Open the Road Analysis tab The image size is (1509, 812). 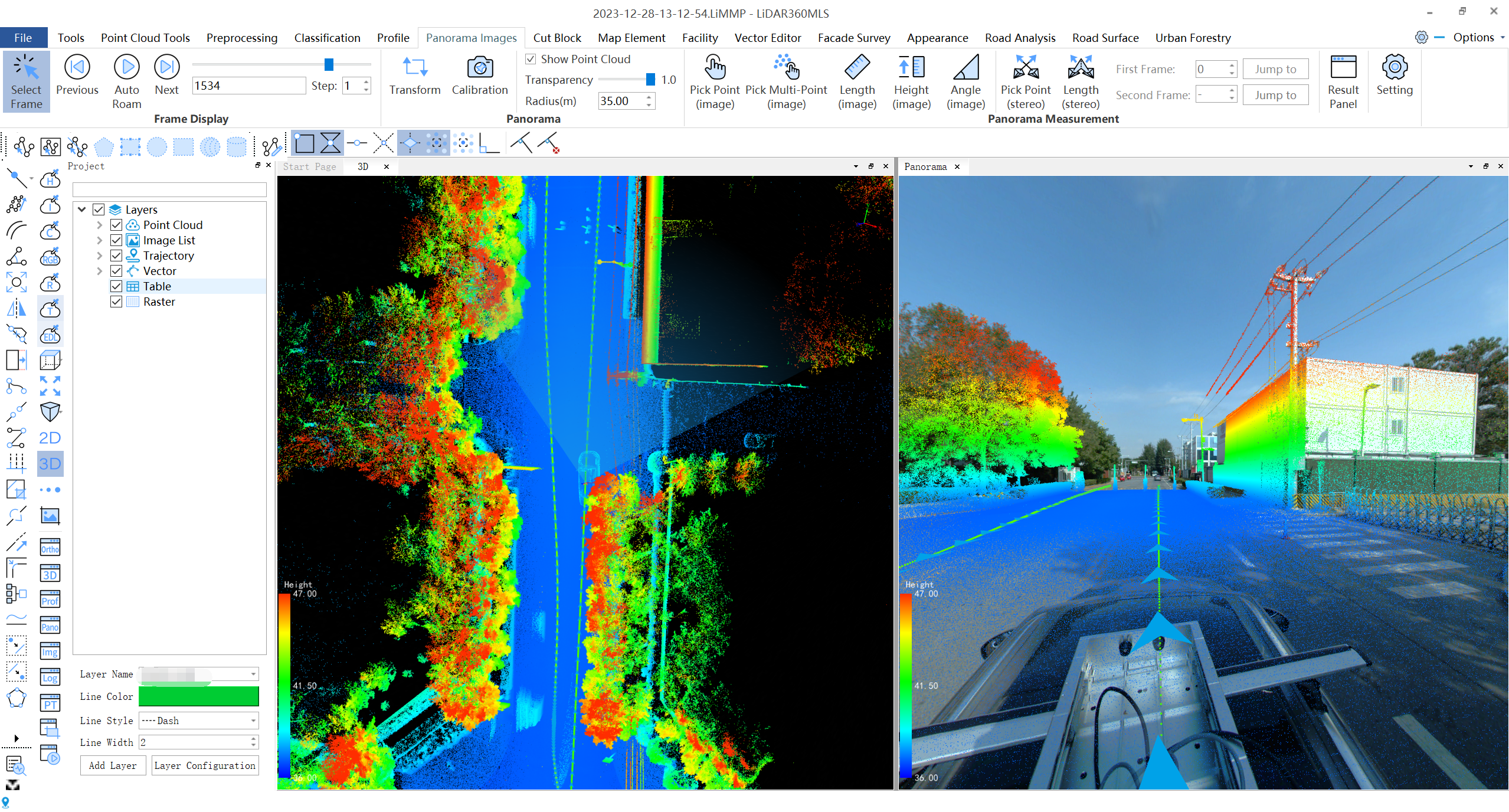(x=1020, y=38)
